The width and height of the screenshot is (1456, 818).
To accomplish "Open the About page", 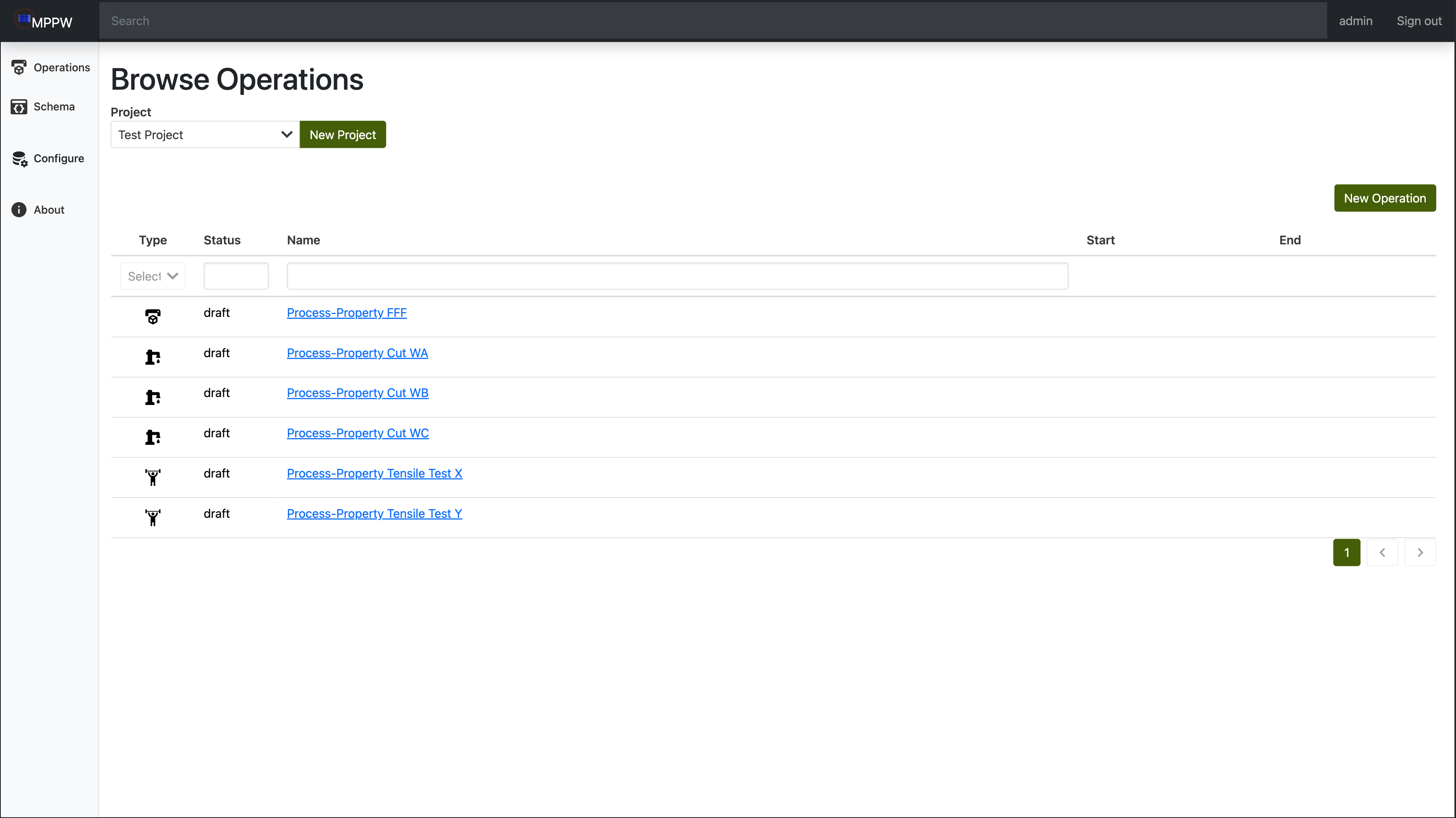I will [38, 210].
